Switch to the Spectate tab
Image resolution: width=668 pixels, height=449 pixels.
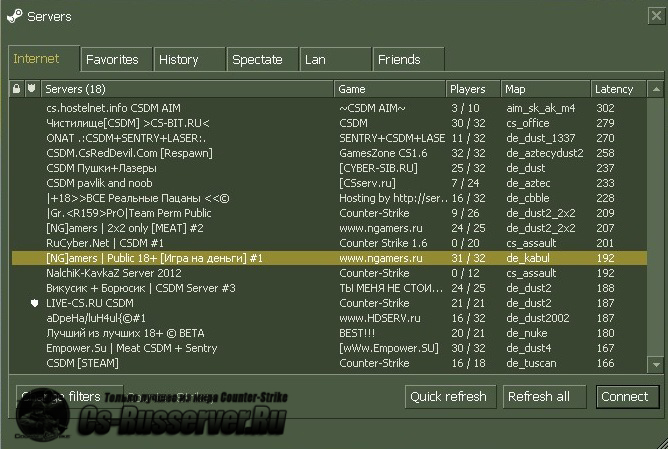coord(262,59)
